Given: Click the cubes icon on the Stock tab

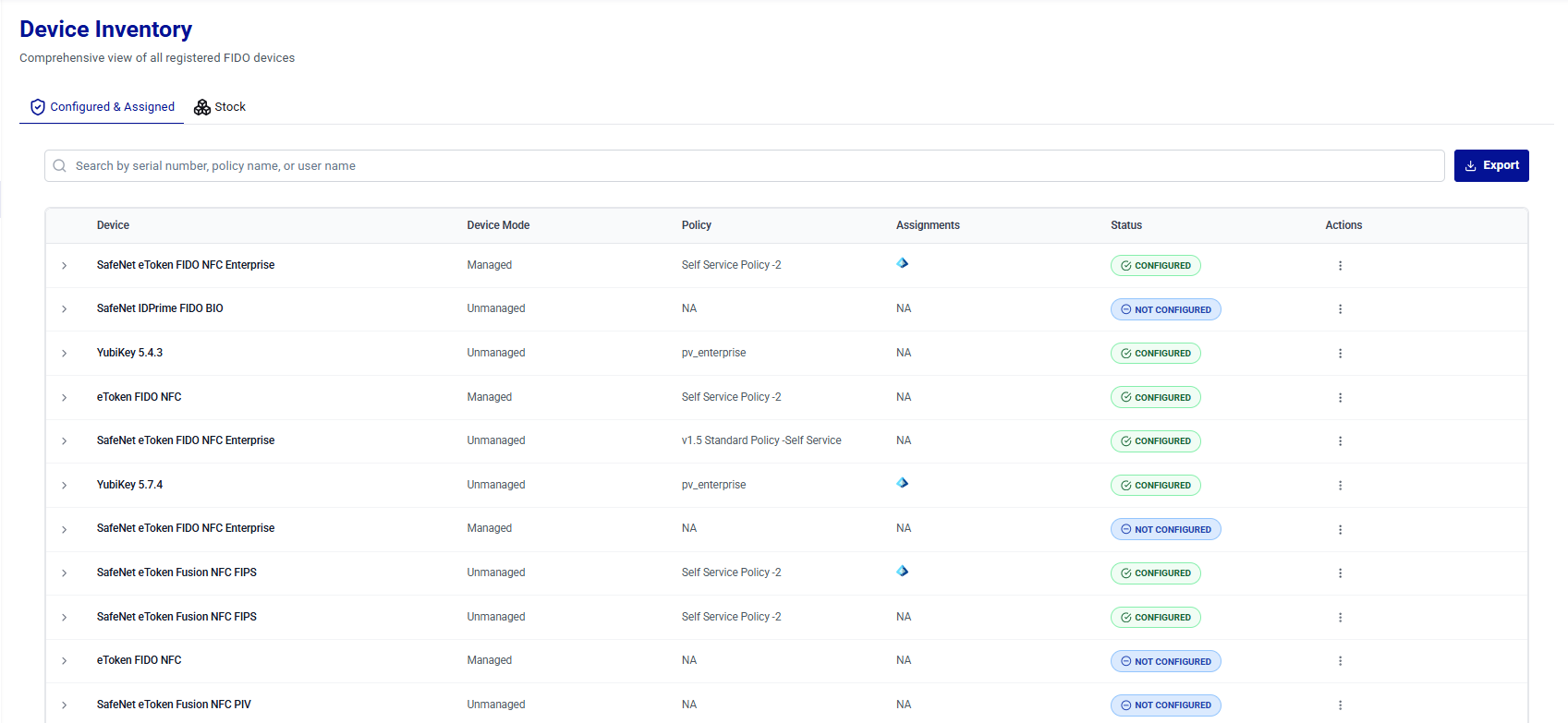Looking at the screenshot, I should [x=202, y=107].
